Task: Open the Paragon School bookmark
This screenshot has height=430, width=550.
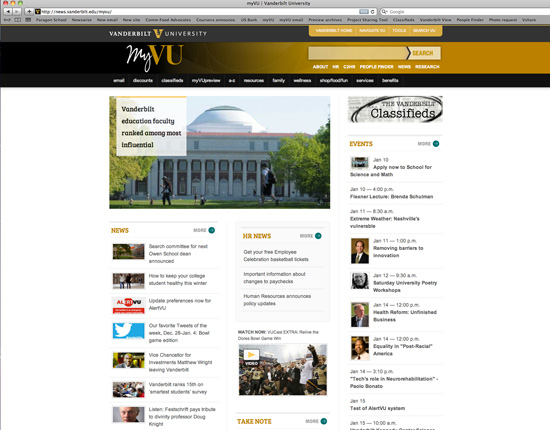Action: point(51,20)
